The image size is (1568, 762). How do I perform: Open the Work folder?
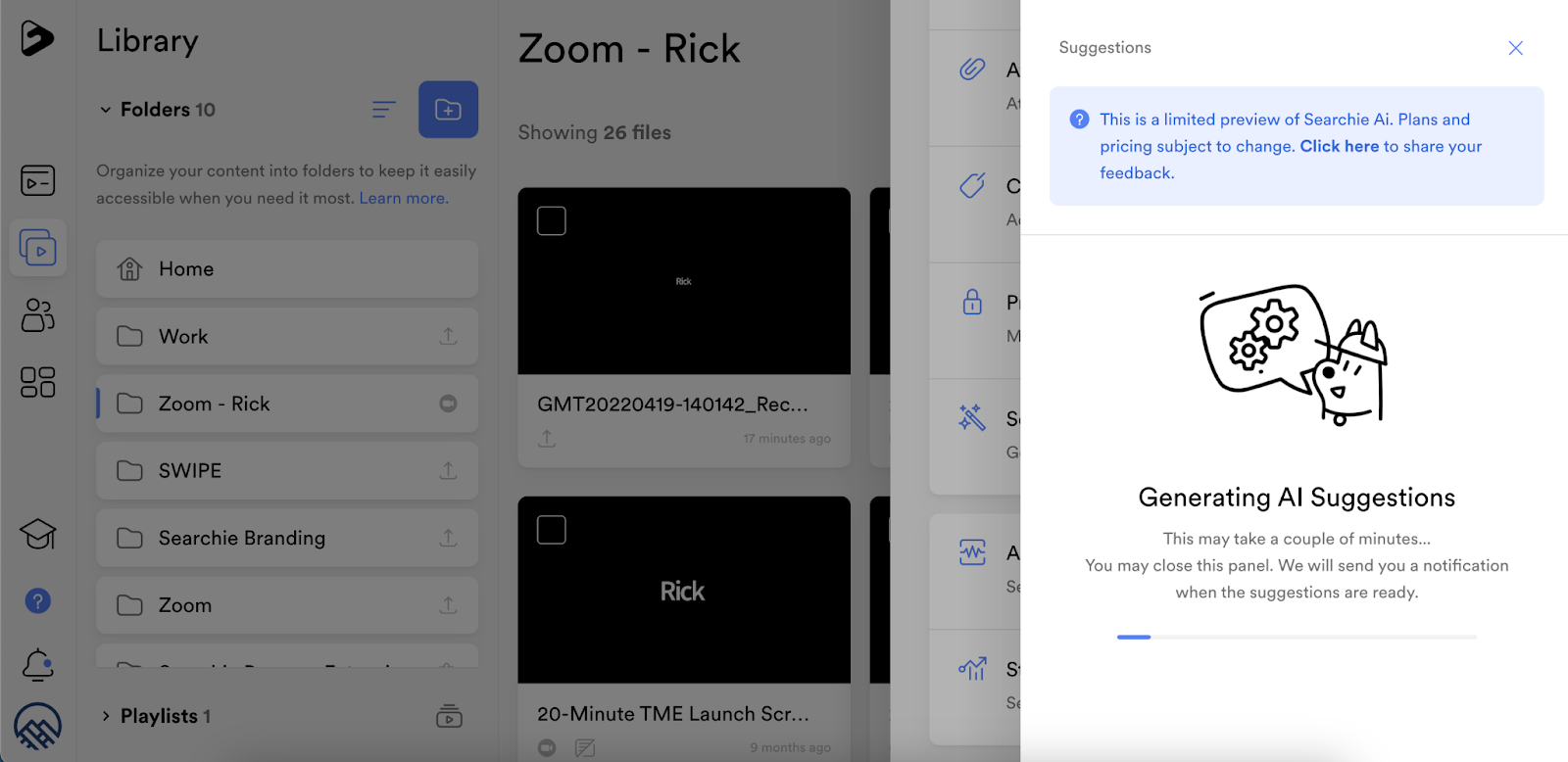pyautogui.click(x=287, y=336)
